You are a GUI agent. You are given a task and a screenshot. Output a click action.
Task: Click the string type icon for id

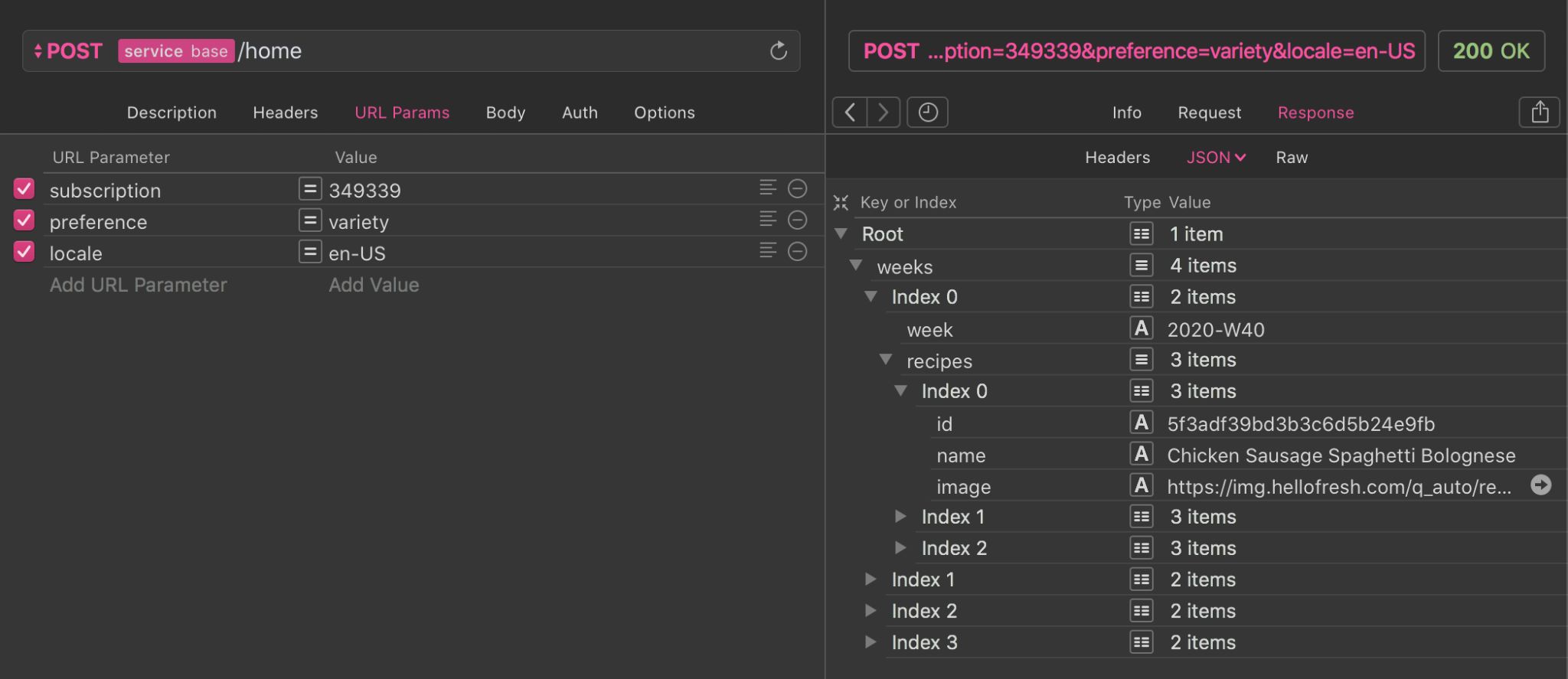tap(1142, 423)
